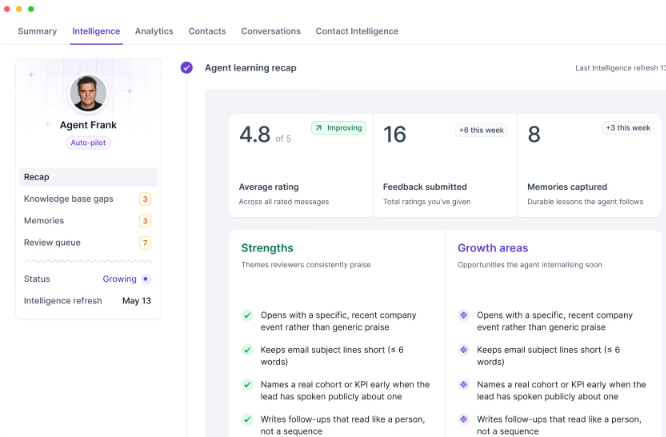
Task: Click purple icon for Growth 'Opens with a specific'
Action: click(463, 315)
